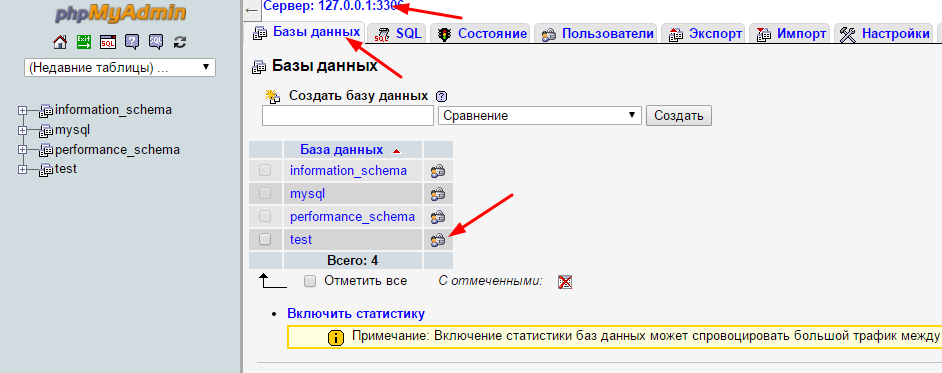Open the Настройки tab

tap(884, 34)
